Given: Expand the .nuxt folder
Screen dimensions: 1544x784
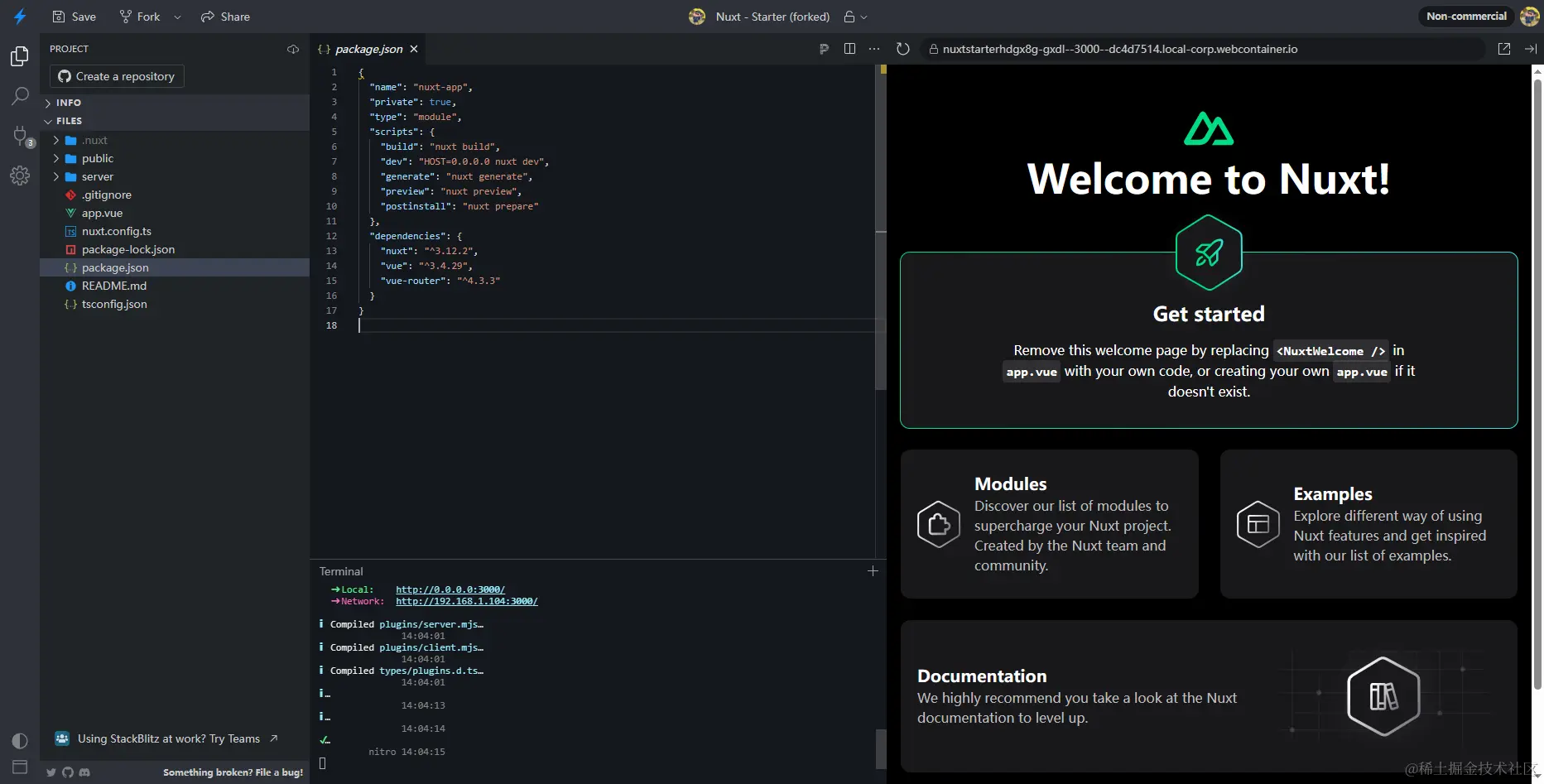Looking at the screenshot, I should (x=176, y=140).
